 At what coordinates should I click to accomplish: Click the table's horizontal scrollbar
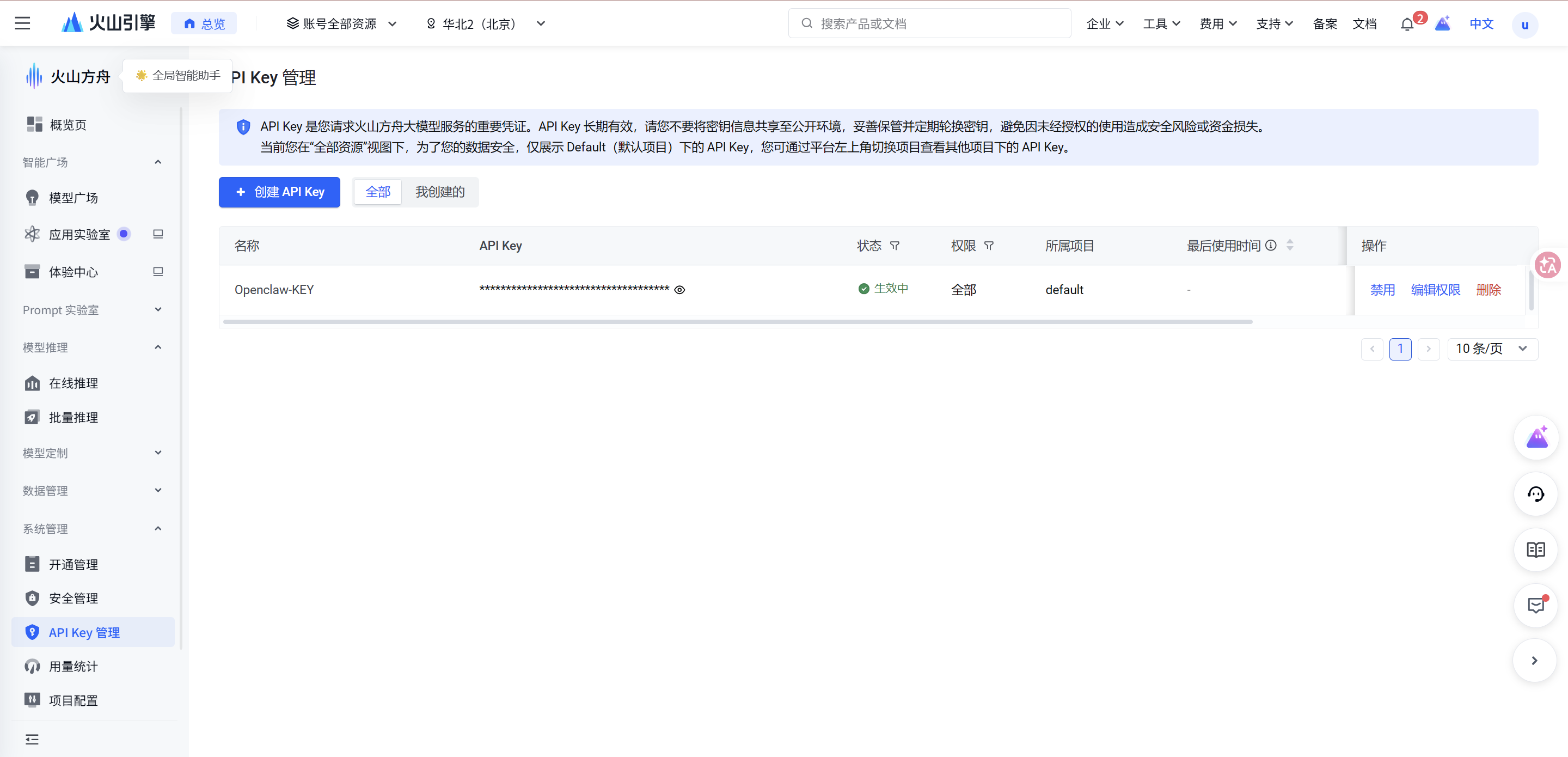pos(737,321)
